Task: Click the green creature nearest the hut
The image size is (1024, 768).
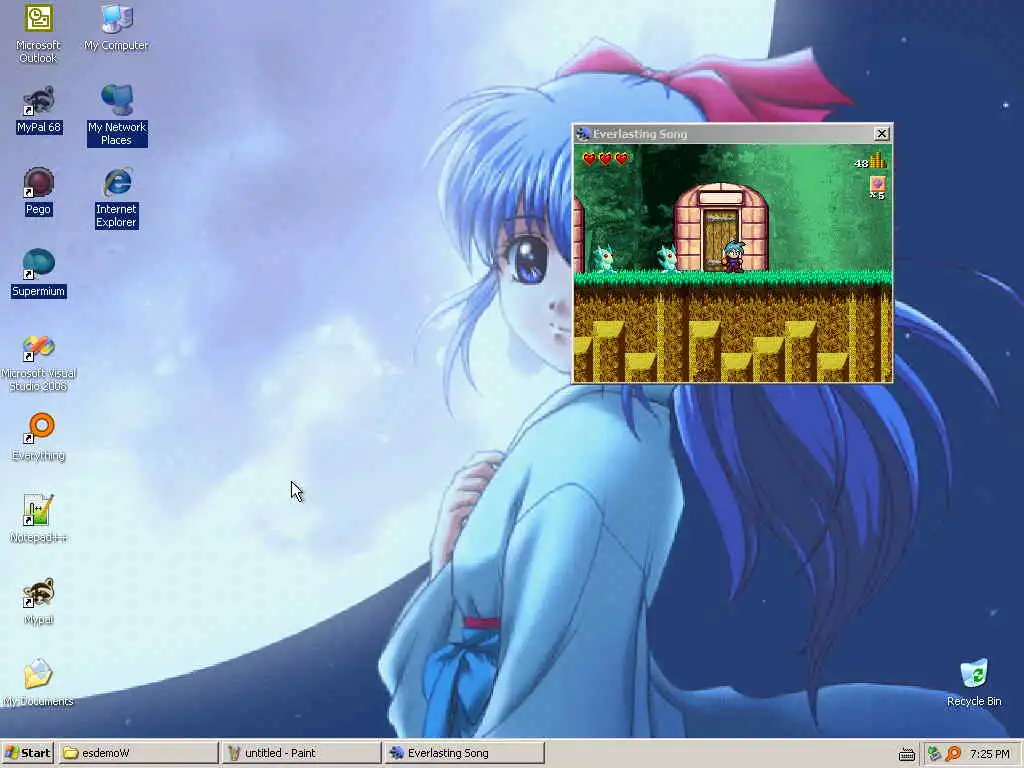Action: [667, 257]
